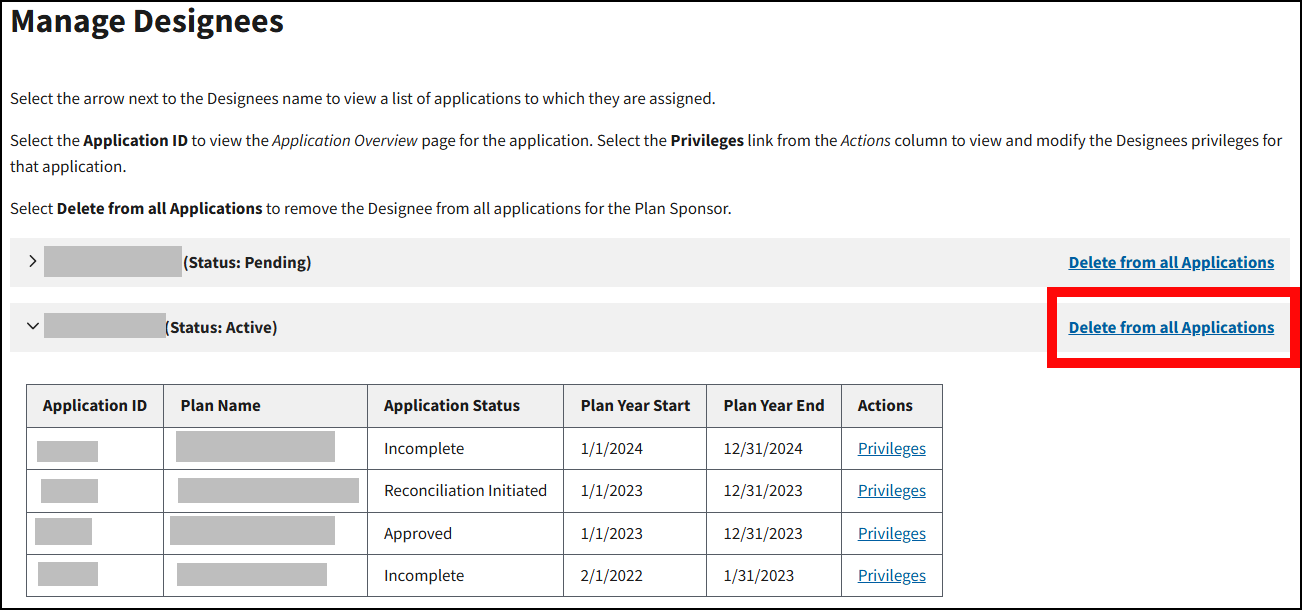Select the "(Status: Active)" designee label
Viewport: 1302px width, 610px height.
221,327
